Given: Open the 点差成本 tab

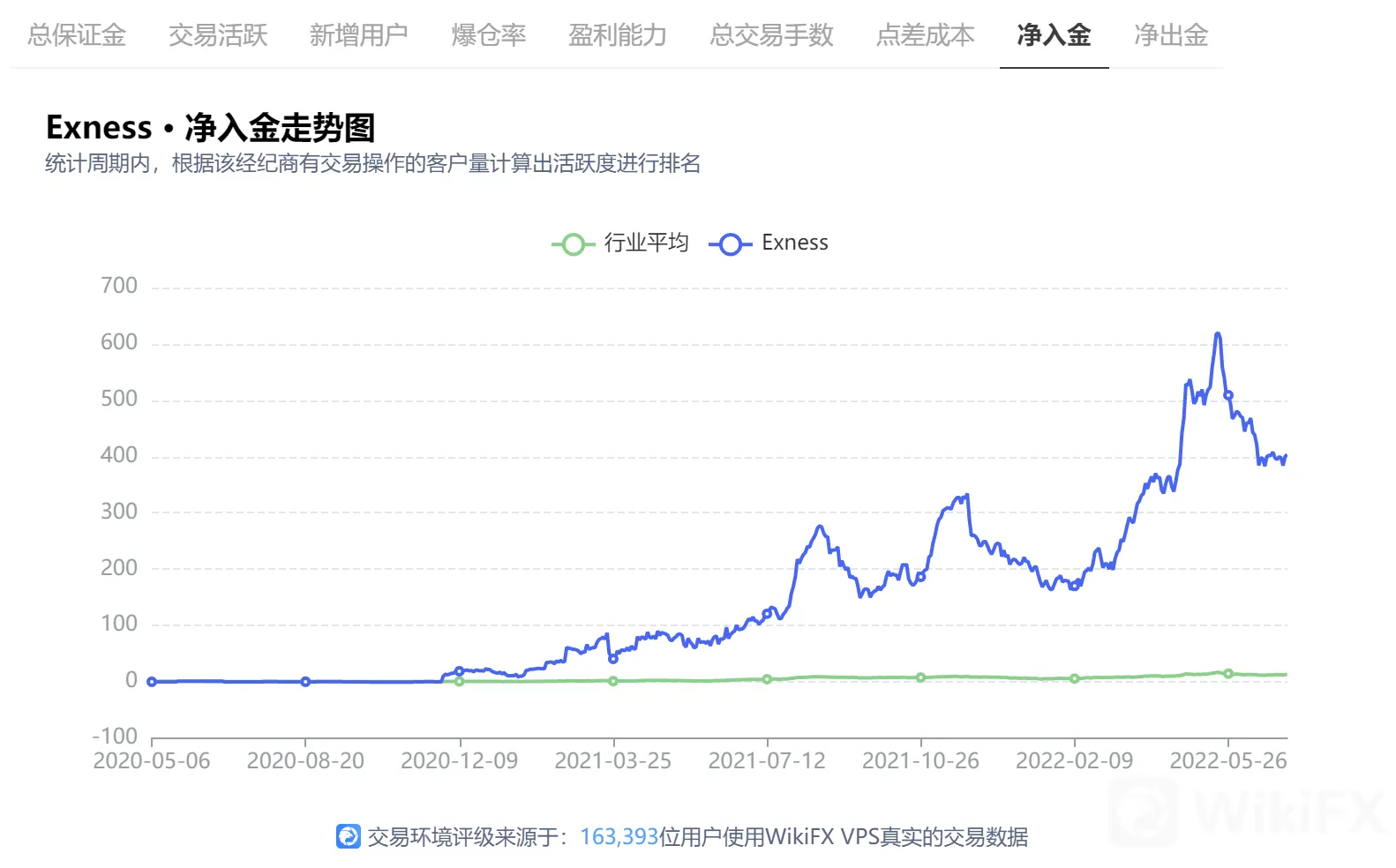Looking at the screenshot, I should click(x=926, y=35).
